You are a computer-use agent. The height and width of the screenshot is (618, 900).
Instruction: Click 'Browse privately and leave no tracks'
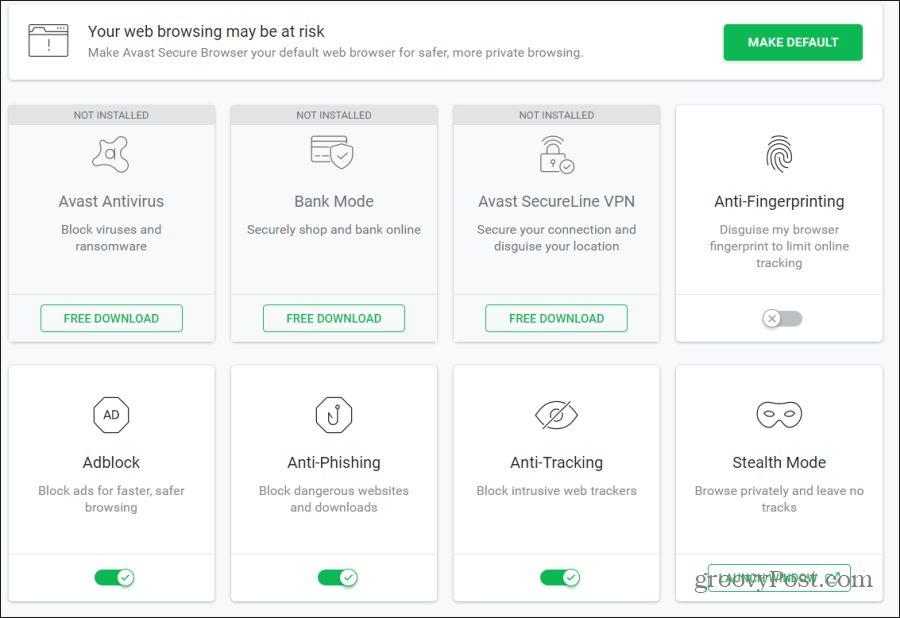(779, 499)
